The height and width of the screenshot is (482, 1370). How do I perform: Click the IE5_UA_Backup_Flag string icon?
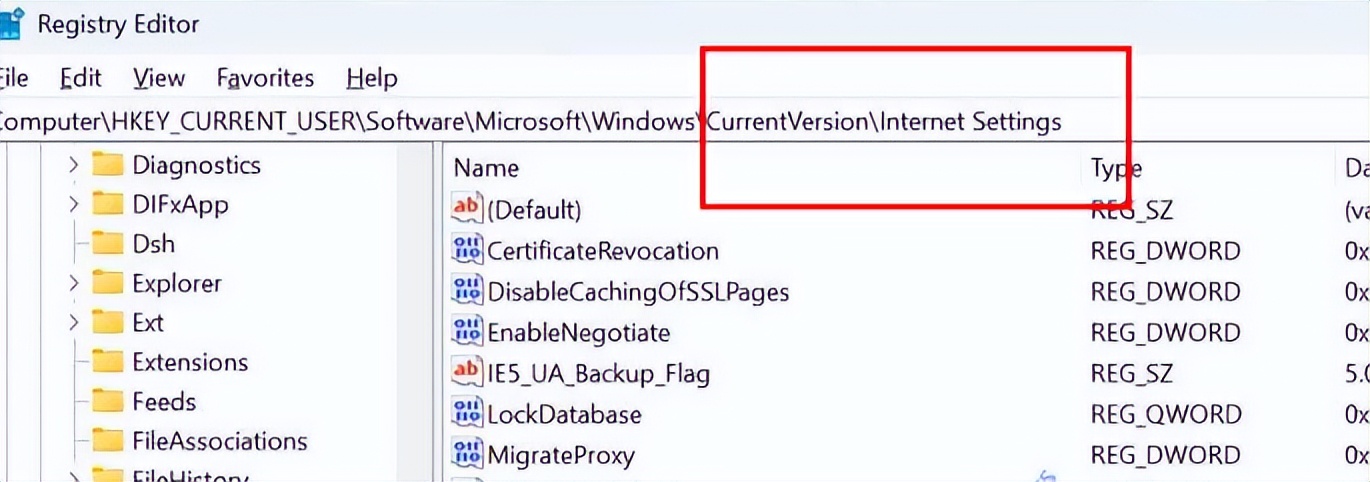(467, 373)
